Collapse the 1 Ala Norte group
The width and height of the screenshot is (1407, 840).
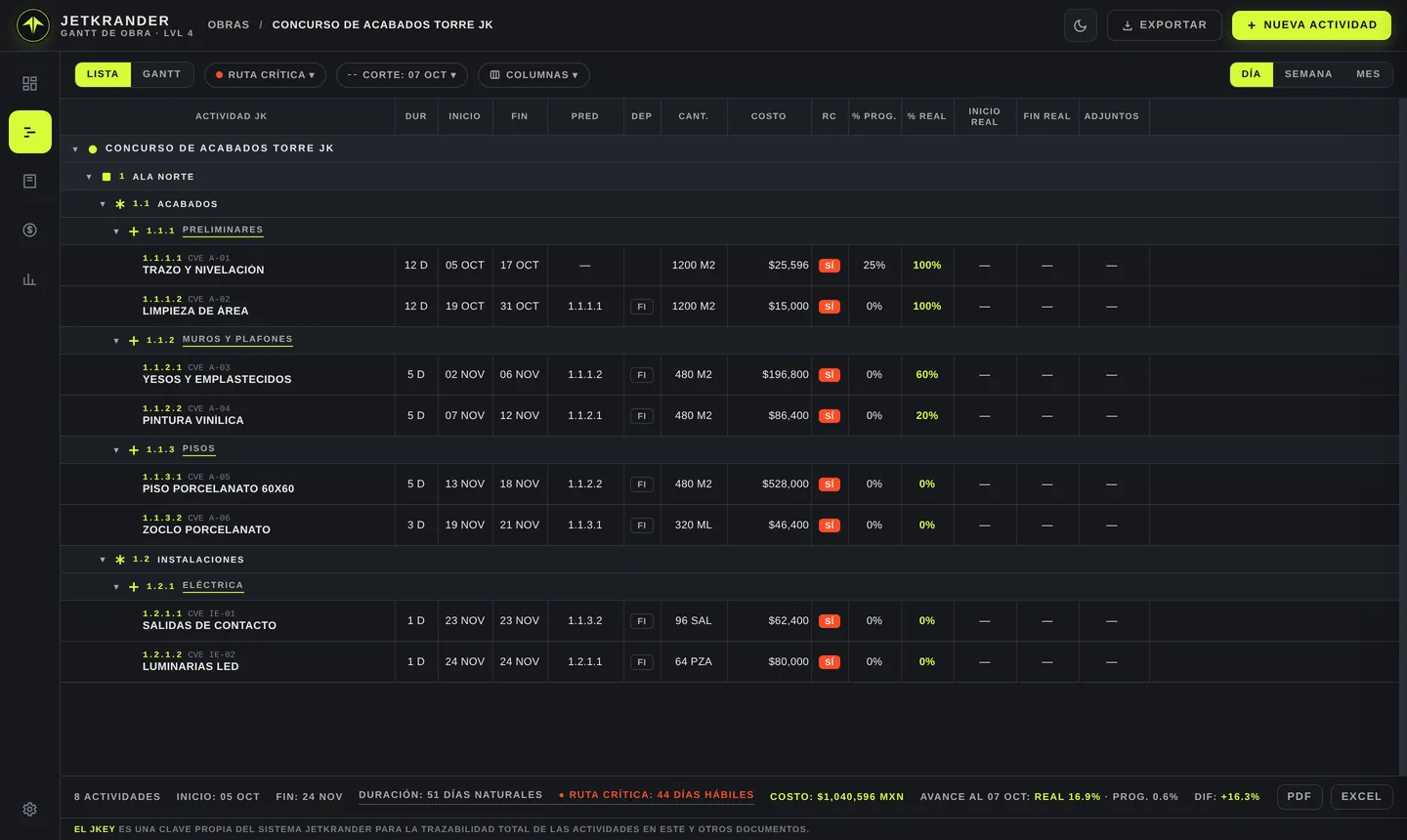[89, 177]
